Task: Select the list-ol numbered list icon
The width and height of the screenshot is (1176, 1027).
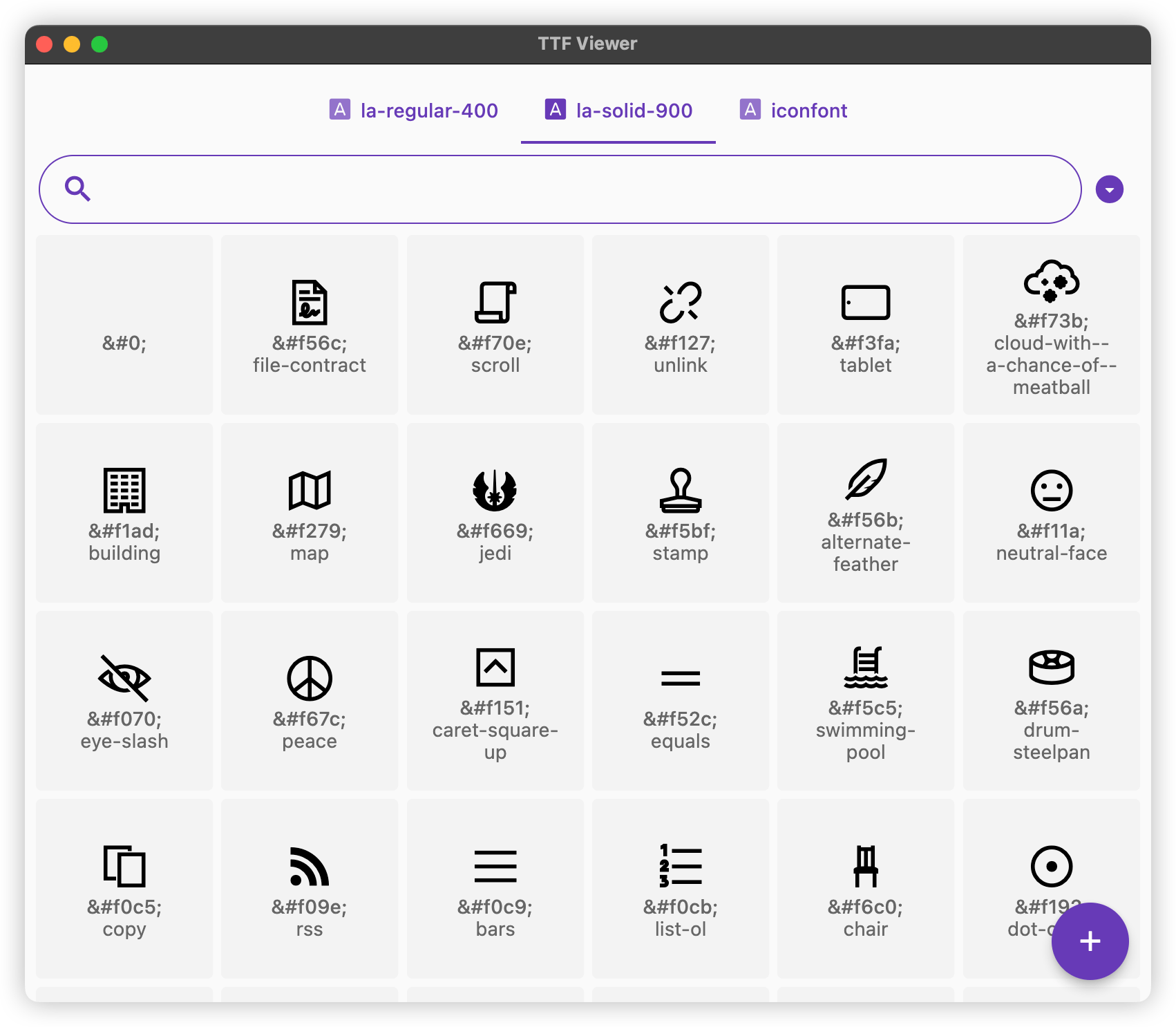Action: 681,866
